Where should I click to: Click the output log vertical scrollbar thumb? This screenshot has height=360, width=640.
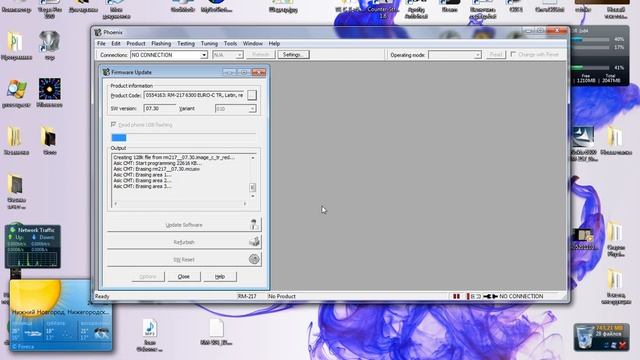253,187
